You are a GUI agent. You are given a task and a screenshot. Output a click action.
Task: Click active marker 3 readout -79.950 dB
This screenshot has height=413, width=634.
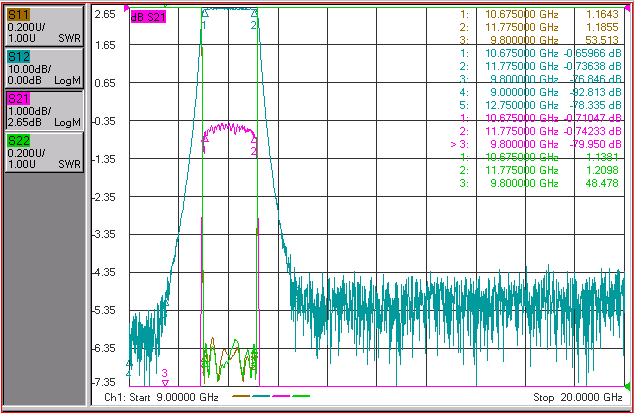tap(595, 144)
